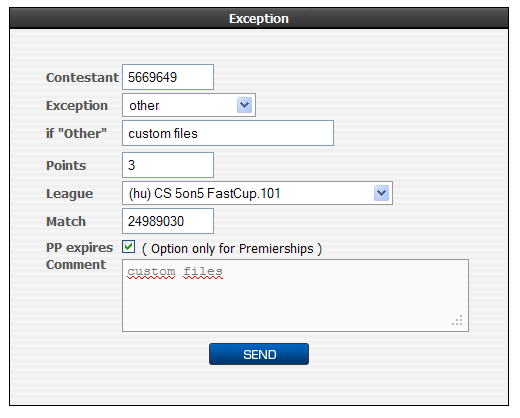
Task: Click the Option only for Premierships text
Action: (232, 249)
